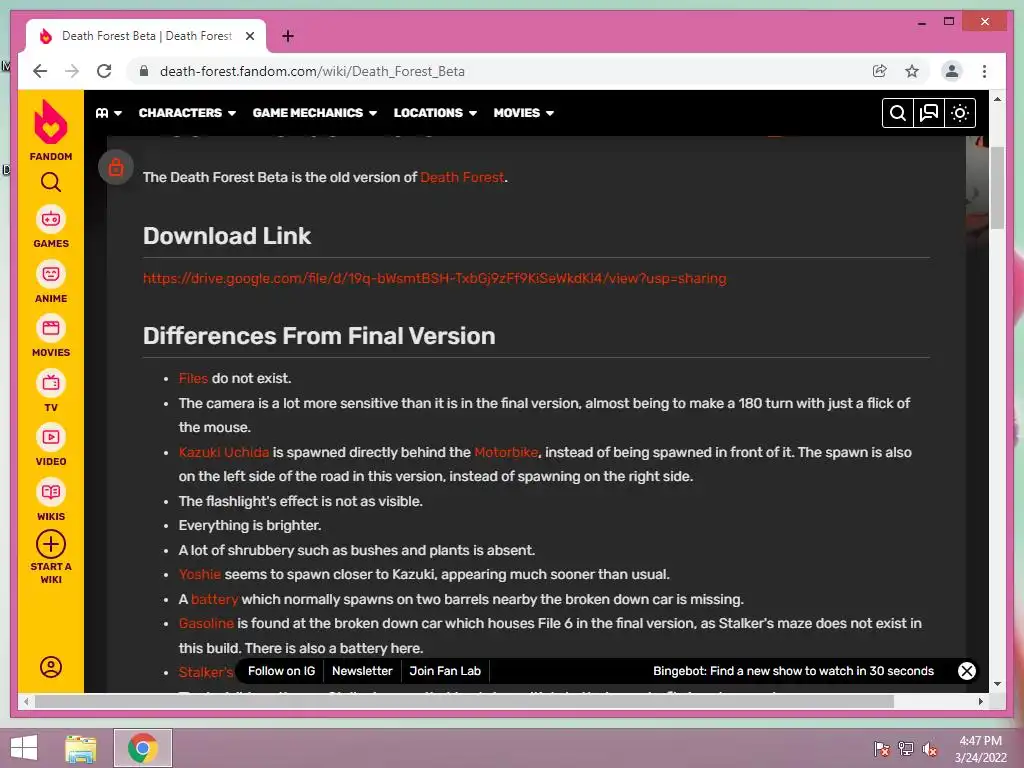Viewport: 1024px width, 768px height.
Task: Select Follow on IG in bottom bar
Action: point(281,671)
